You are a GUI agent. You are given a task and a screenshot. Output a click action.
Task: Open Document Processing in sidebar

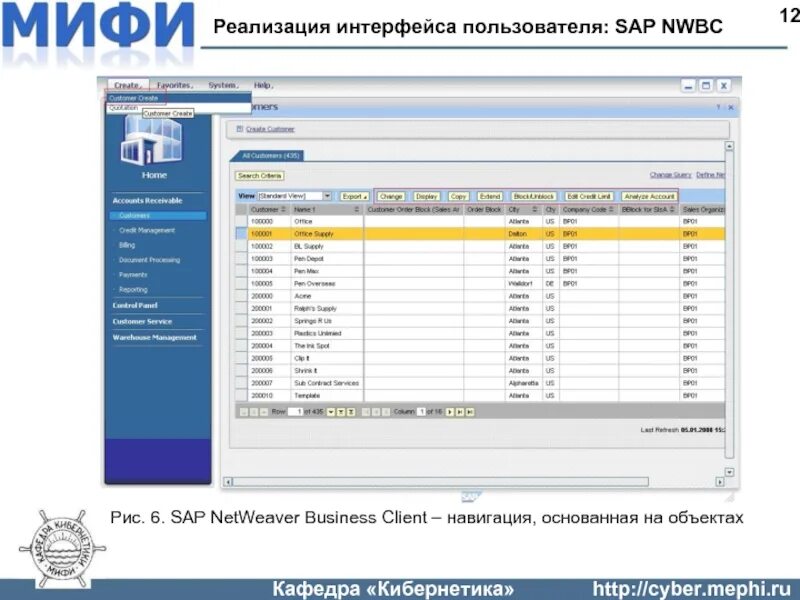(149, 260)
